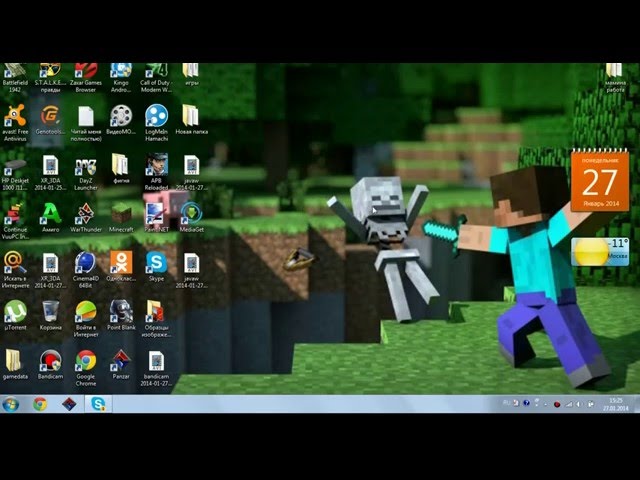Open the DayZ Launcher shortcut
Screen dimensions: 640x480
[x=86, y=173]
